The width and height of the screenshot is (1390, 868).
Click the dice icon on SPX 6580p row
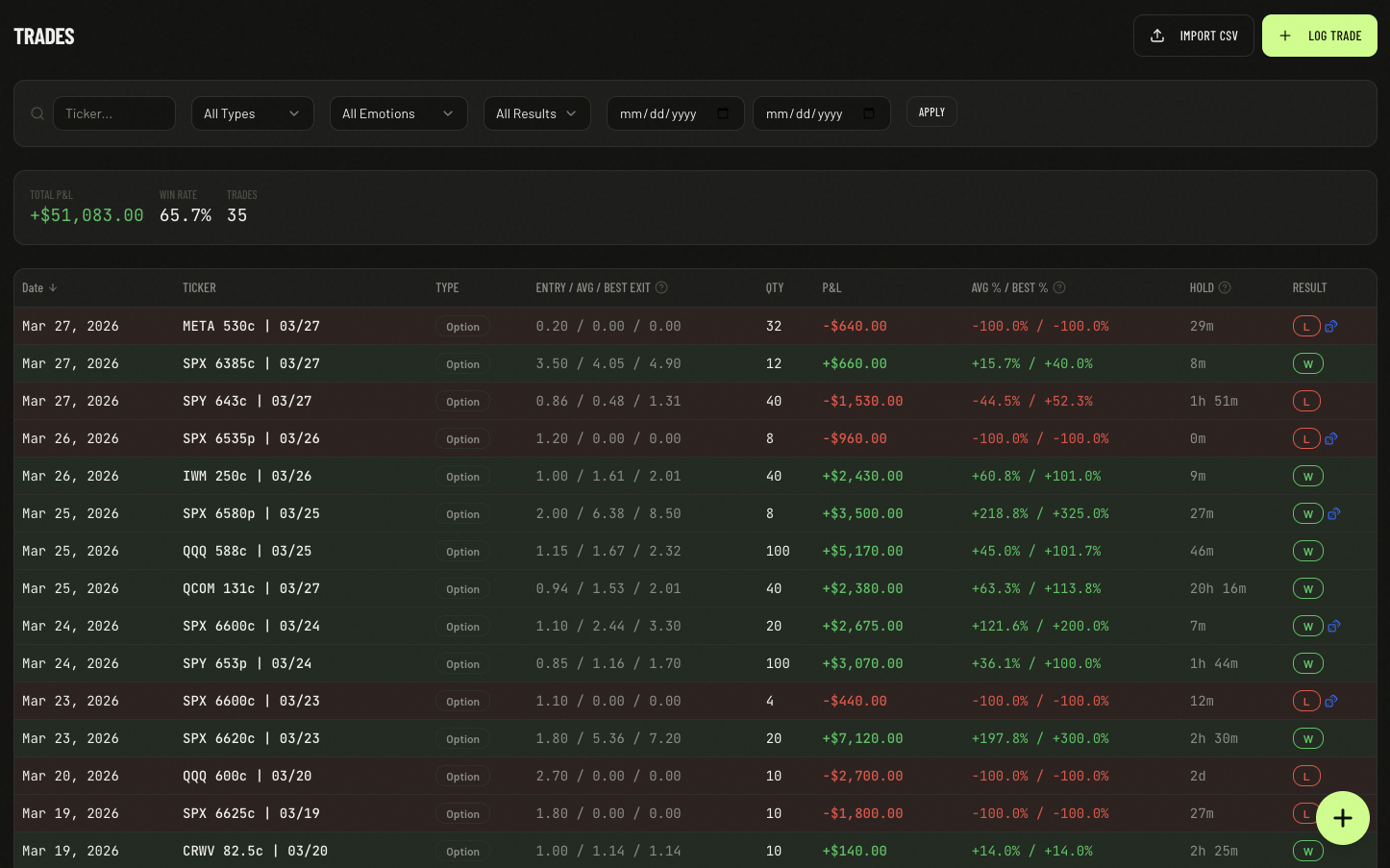[x=1334, y=514]
